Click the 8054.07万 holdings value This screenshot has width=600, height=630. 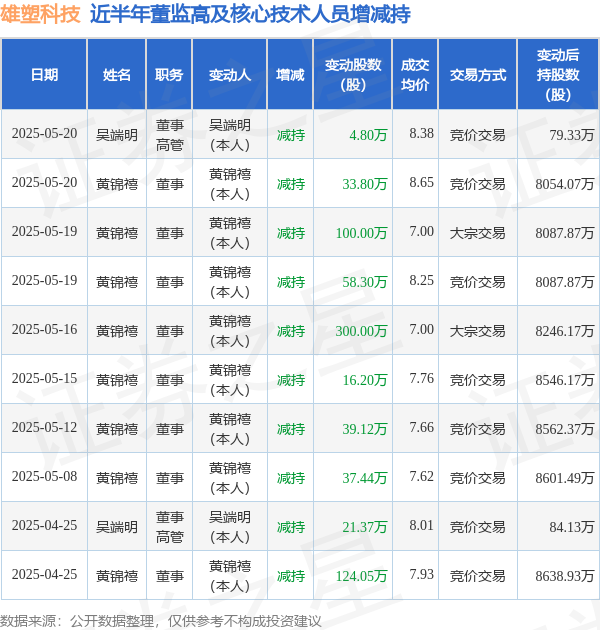pos(565,184)
